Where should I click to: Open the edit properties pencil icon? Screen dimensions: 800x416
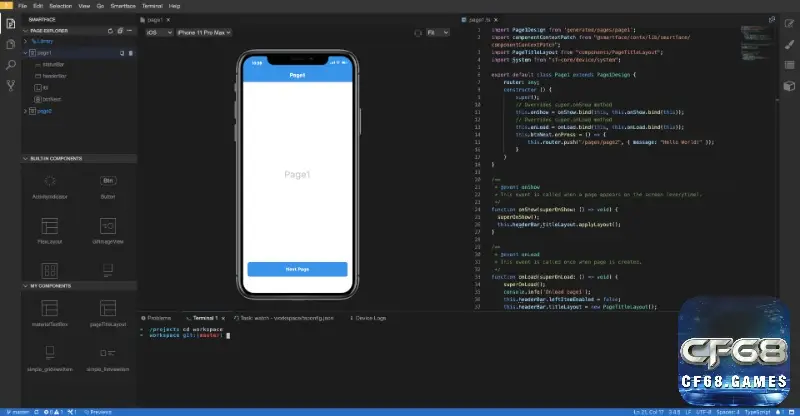click(789, 23)
